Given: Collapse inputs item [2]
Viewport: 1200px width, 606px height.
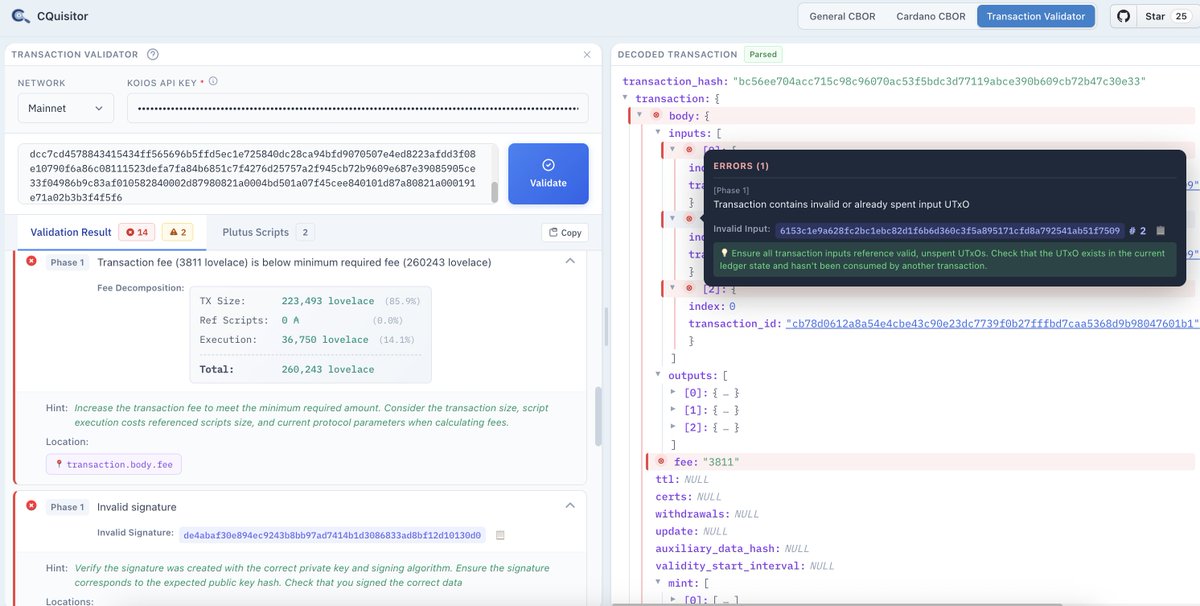Looking at the screenshot, I should tap(673, 288).
